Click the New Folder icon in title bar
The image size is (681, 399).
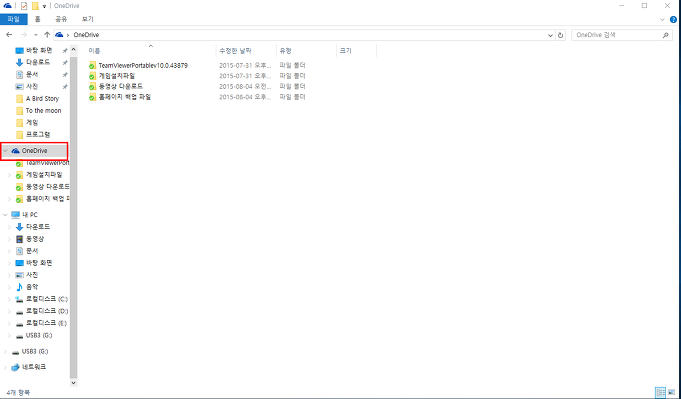(x=35, y=6)
